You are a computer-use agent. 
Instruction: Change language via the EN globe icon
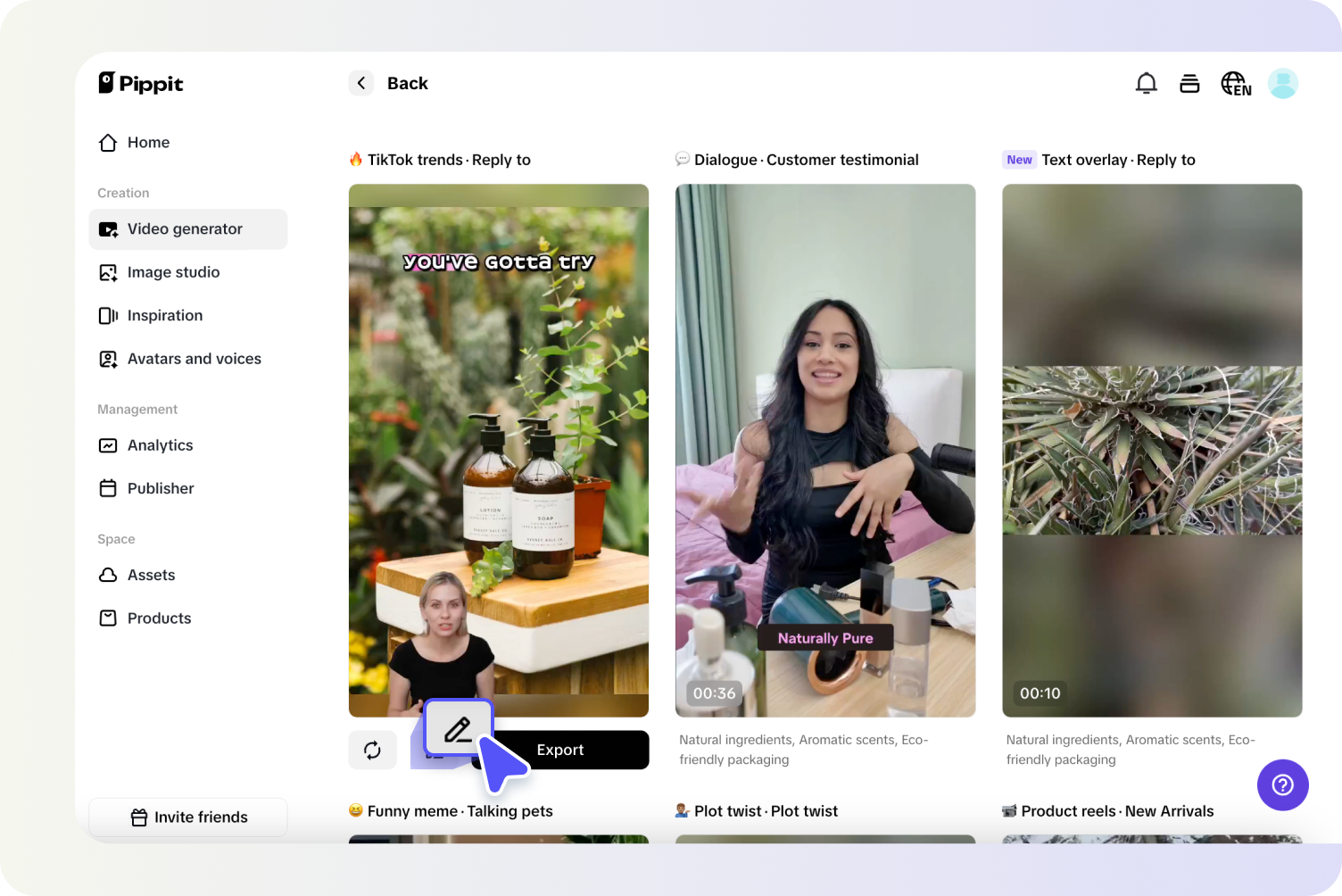(x=1236, y=83)
